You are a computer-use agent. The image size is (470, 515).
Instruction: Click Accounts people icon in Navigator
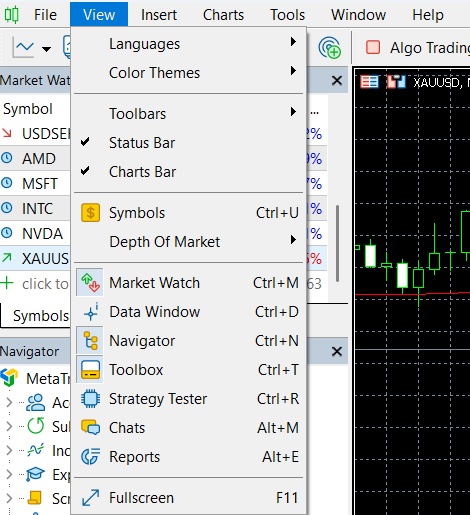[35, 403]
